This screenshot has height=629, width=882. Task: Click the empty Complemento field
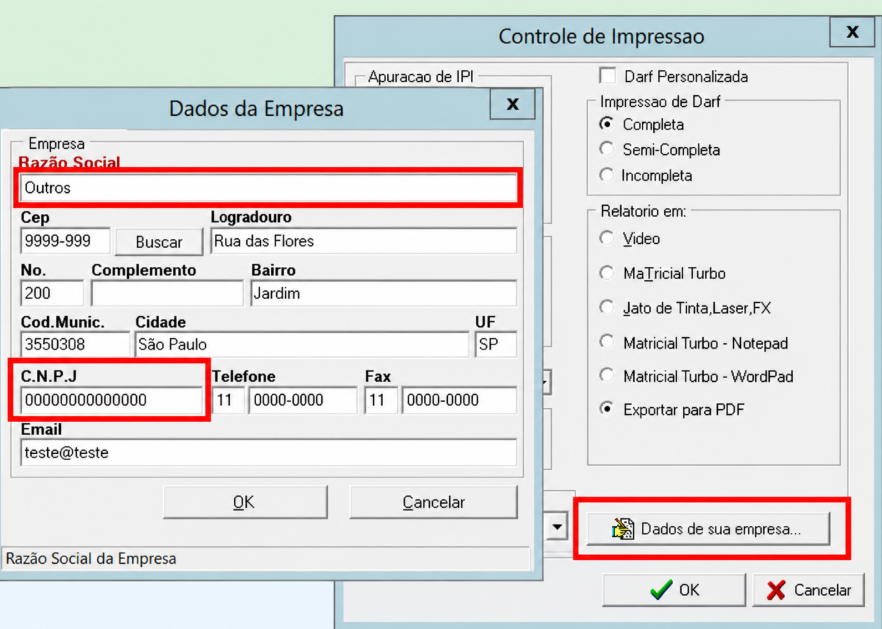coord(167,293)
